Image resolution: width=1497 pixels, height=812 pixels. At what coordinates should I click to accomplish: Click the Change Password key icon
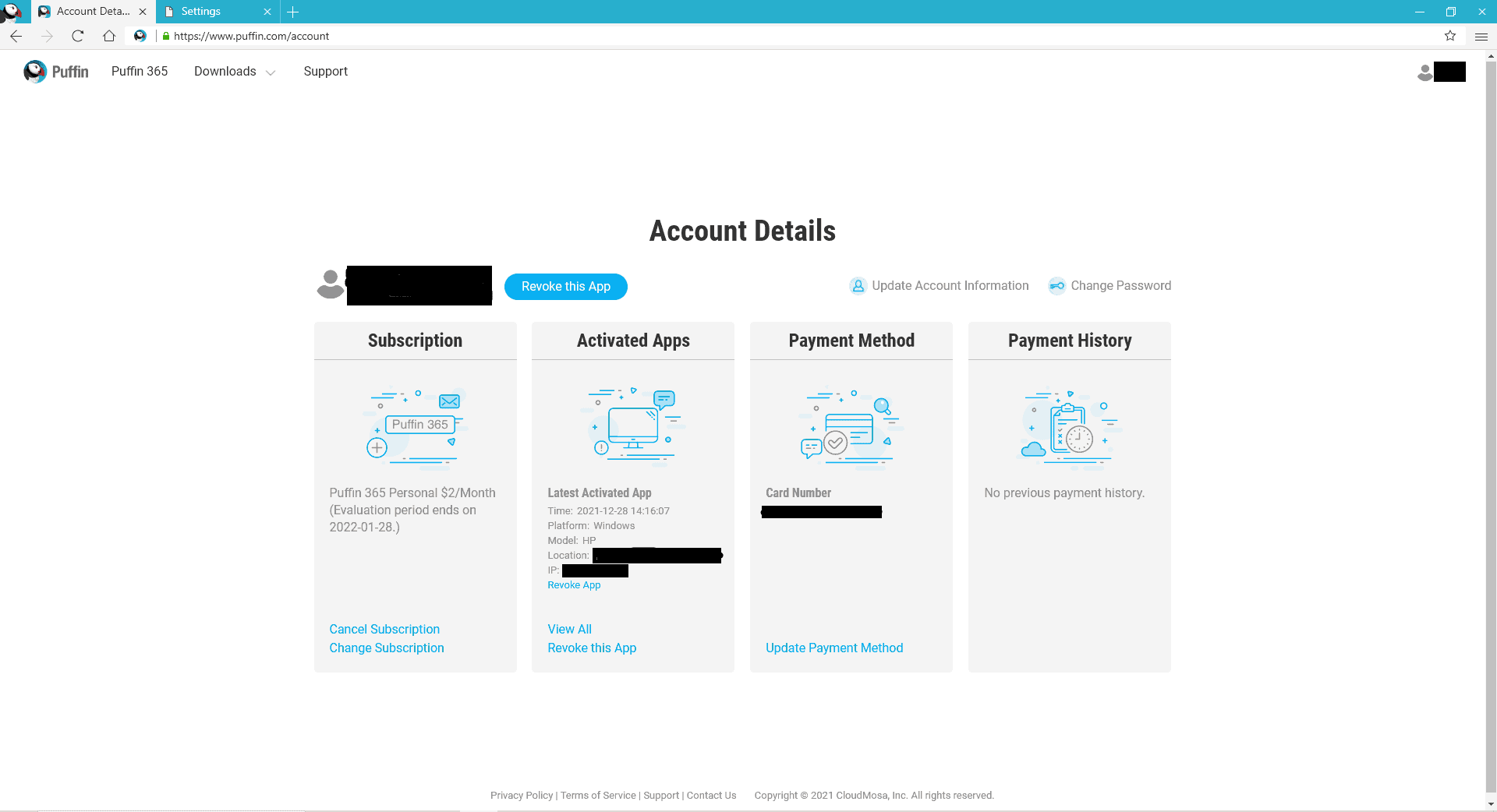(1056, 286)
